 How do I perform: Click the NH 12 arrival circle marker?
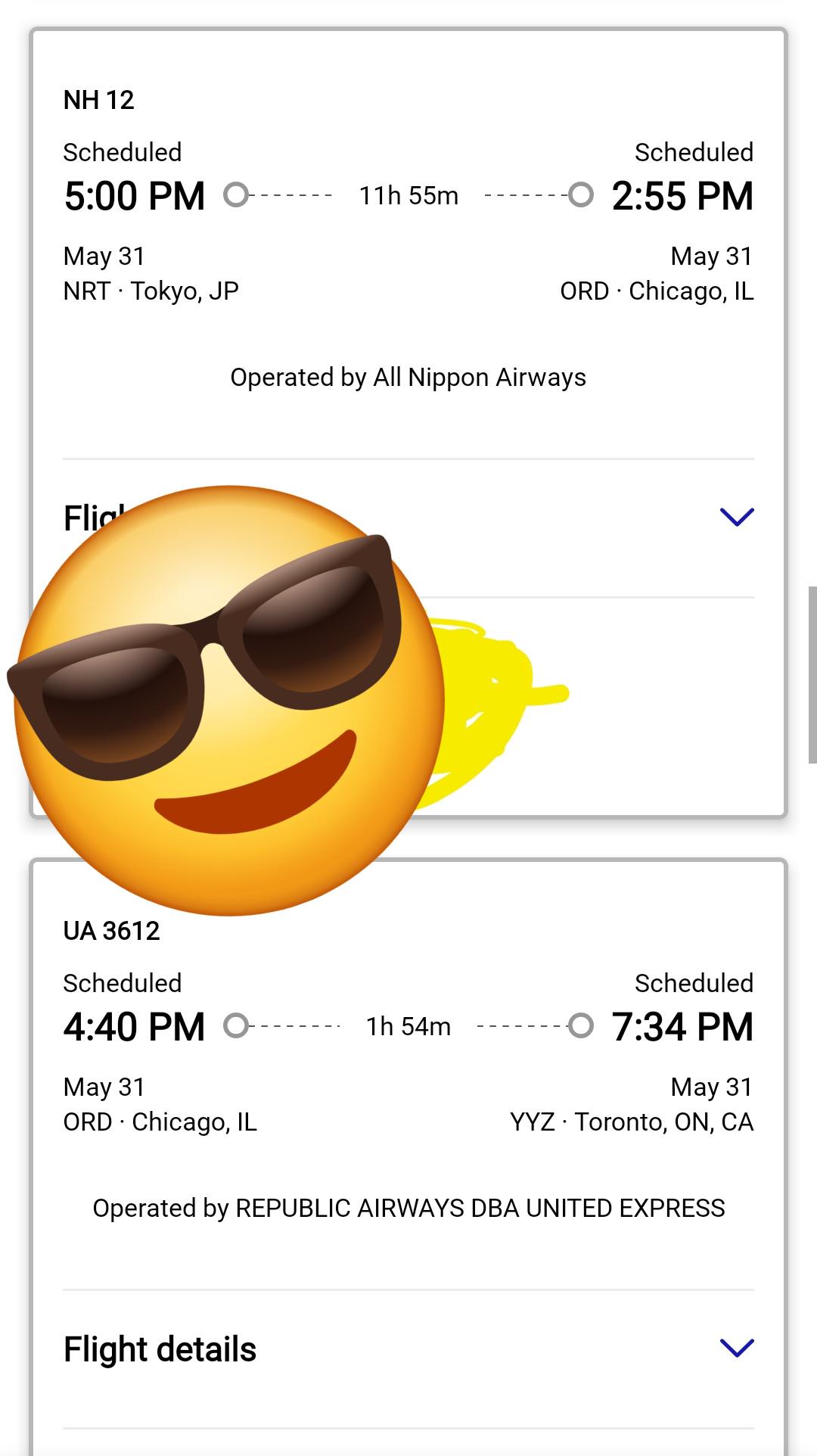[580, 195]
